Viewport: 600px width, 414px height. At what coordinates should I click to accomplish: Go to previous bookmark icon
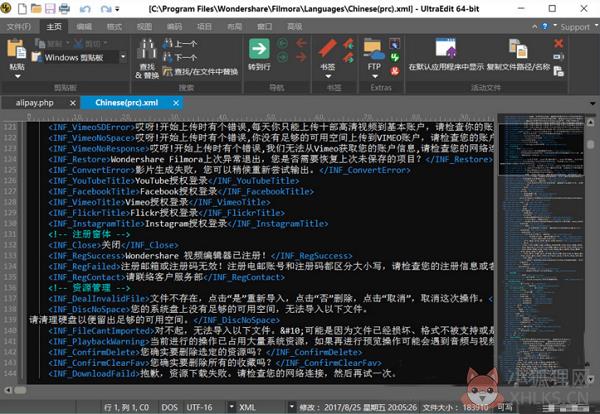[x=348, y=44]
